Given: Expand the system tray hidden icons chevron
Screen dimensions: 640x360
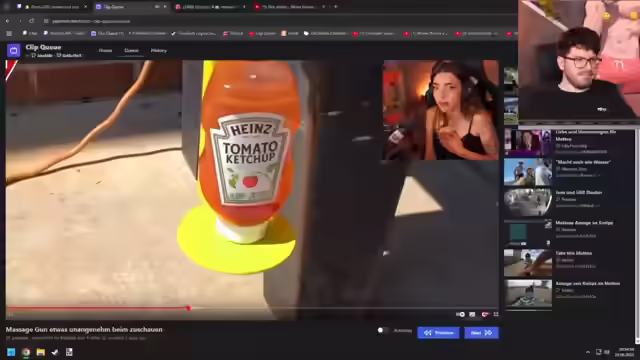Looking at the screenshot, I should coord(588,352).
